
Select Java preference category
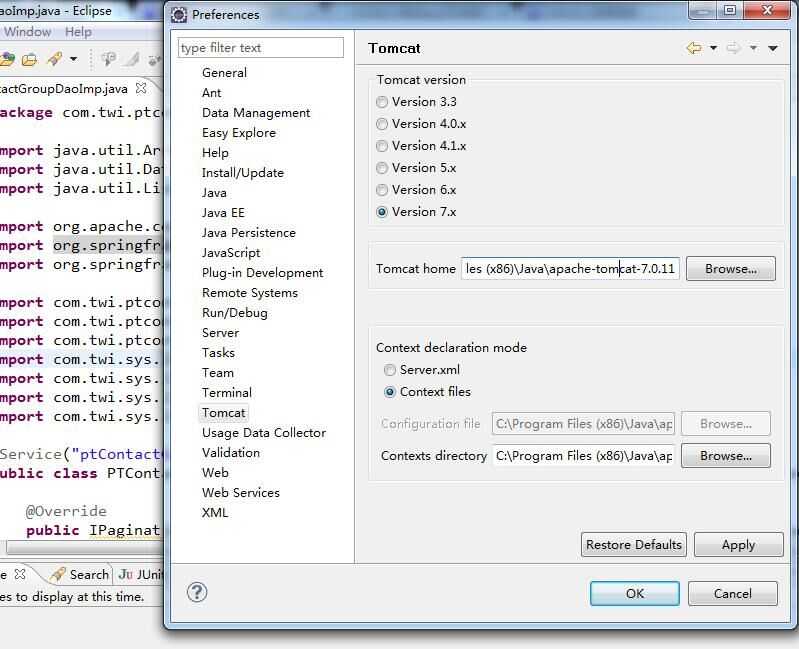(214, 193)
